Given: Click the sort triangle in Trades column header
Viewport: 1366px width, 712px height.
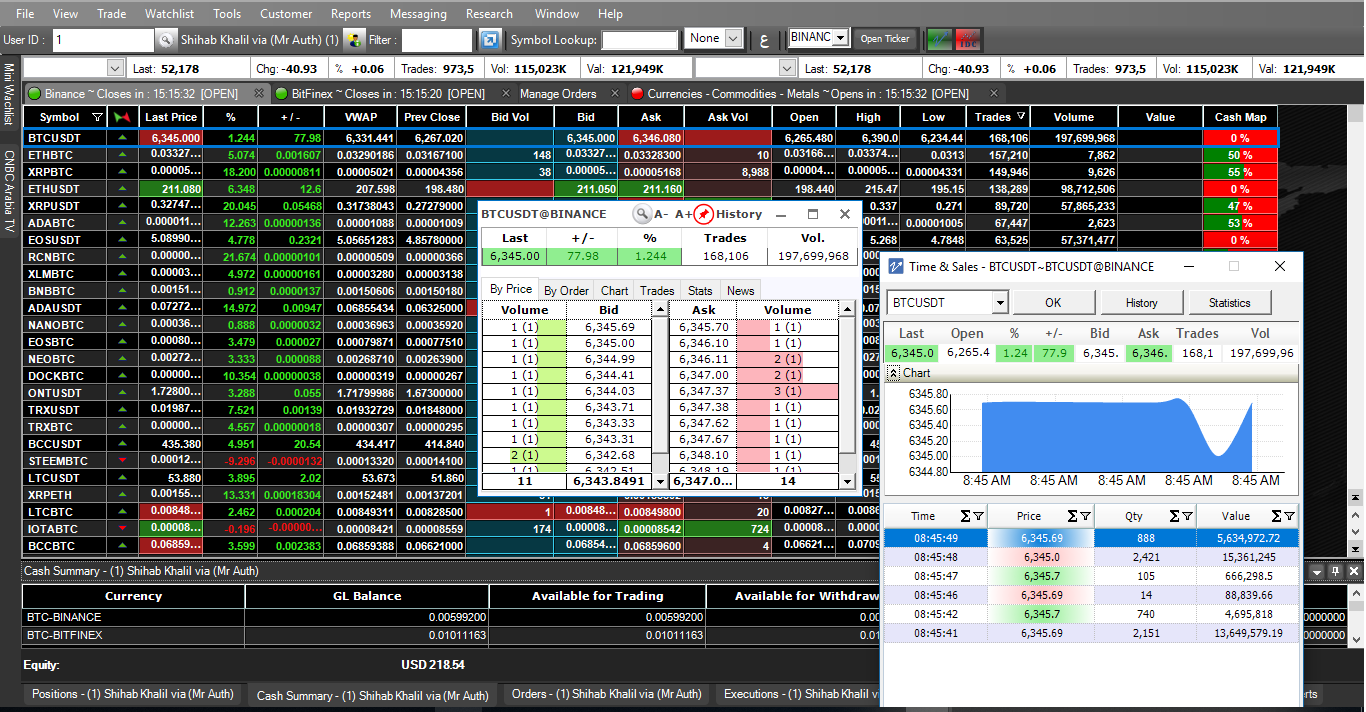Looking at the screenshot, I should [1020, 117].
